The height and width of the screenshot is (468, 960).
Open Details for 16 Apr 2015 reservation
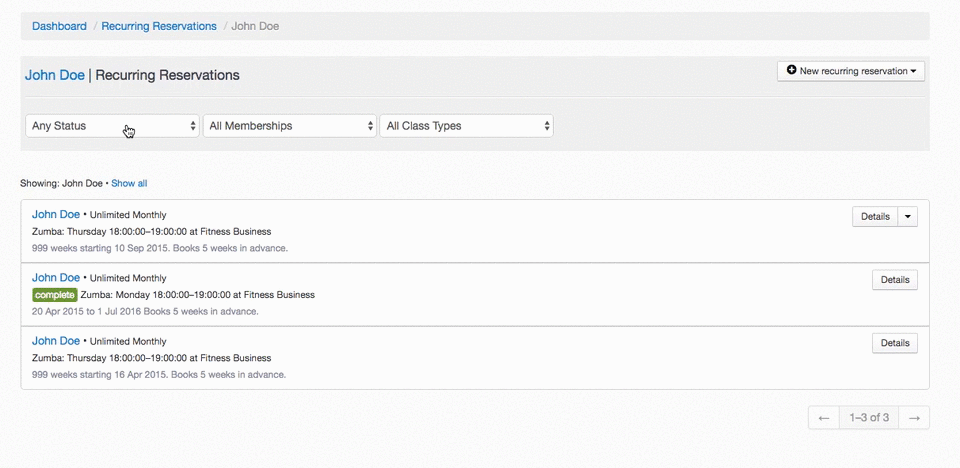coord(895,343)
